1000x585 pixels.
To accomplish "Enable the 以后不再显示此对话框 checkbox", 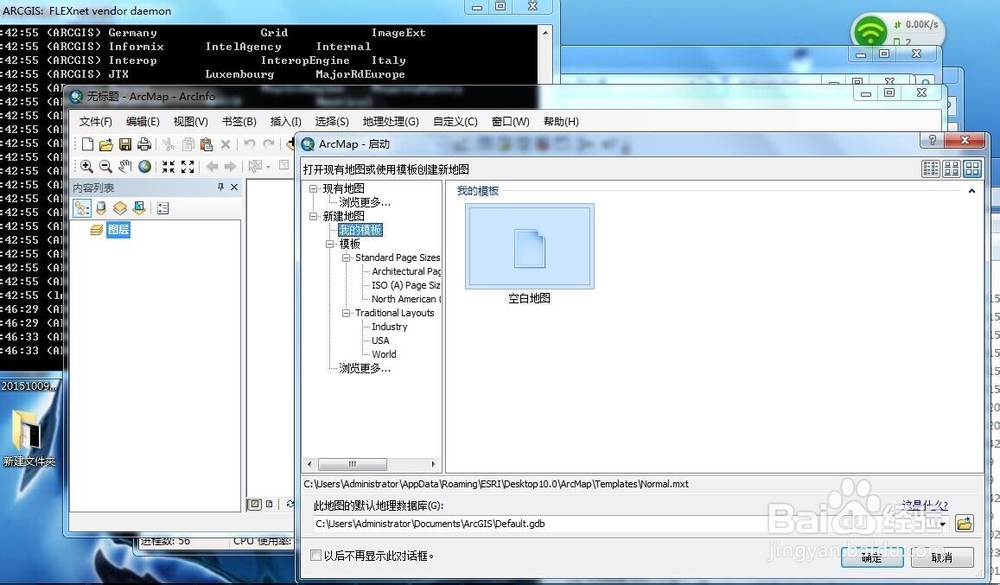I will (x=315, y=554).
